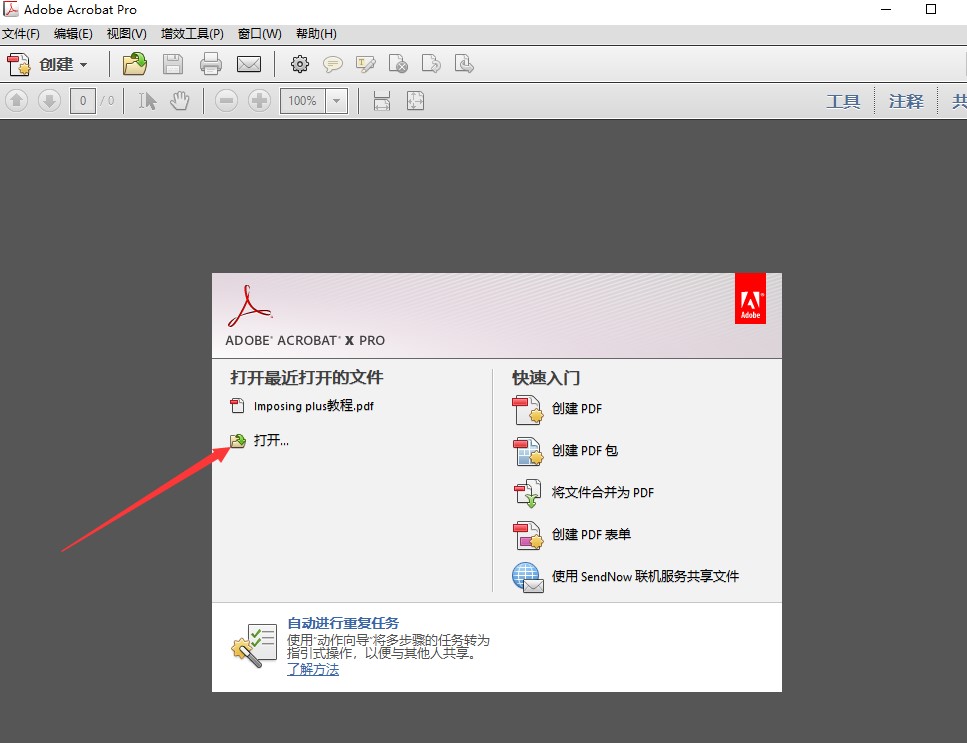Open recent file Imposing plus教程.pdf
The image size is (967, 743).
[x=314, y=406]
